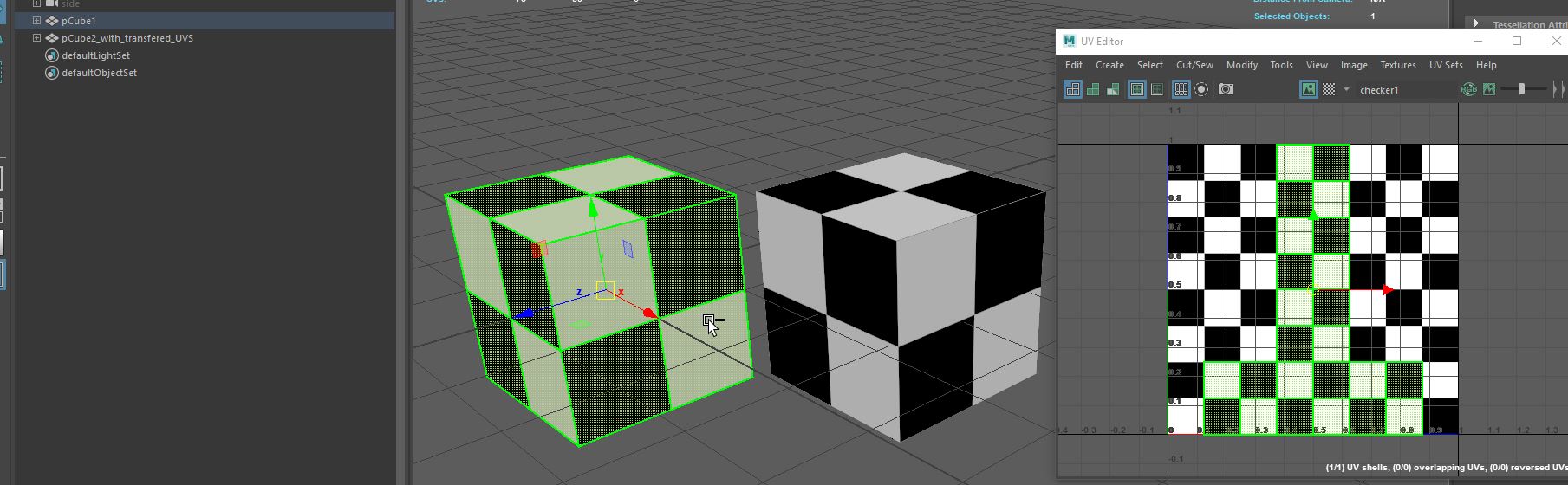1568x485 pixels.
Task: Expand the Tessellation Attributes section
Action: tap(1475, 24)
